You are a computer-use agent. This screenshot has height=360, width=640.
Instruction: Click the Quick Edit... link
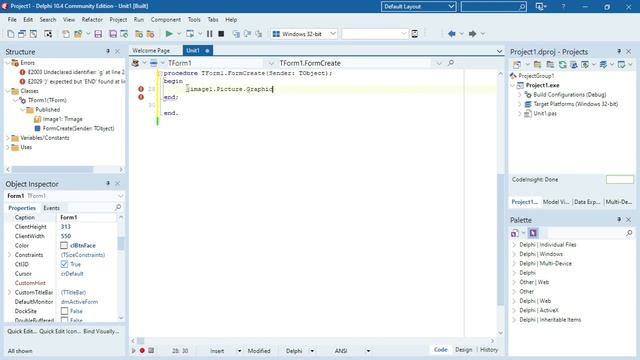[x=22, y=331]
